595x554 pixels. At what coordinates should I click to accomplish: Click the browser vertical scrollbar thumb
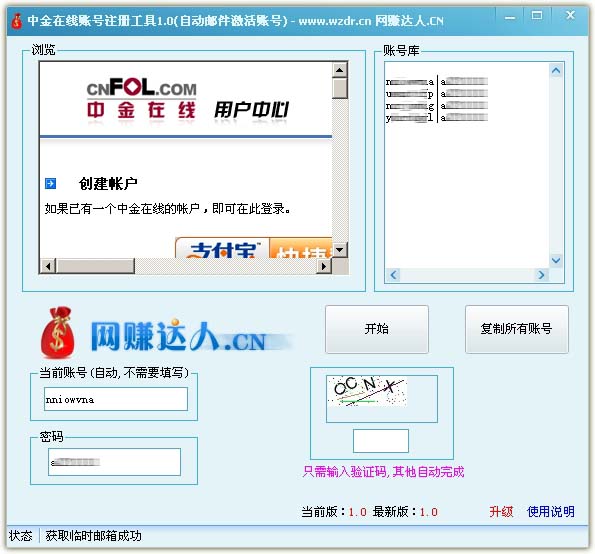pos(340,88)
